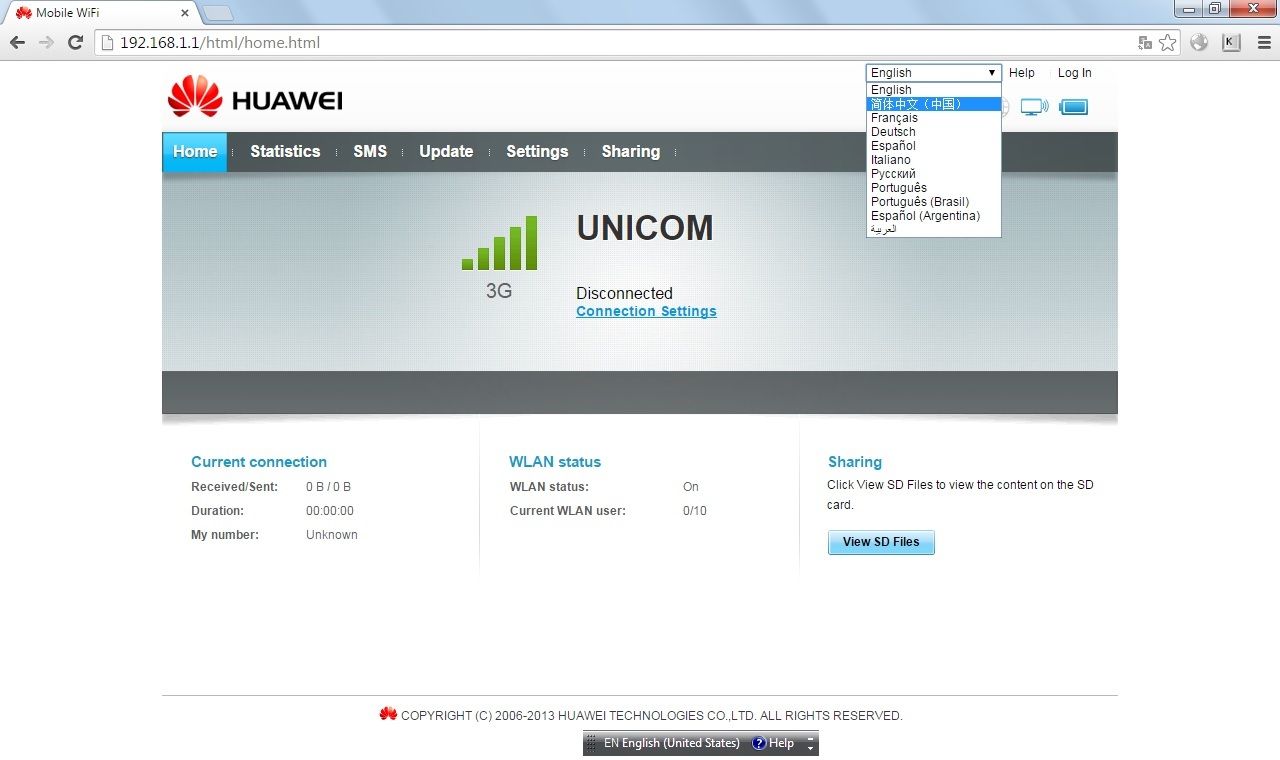The width and height of the screenshot is (1280, 760).
Task: Click the UNICOM operator name
Action: point(645,228)
